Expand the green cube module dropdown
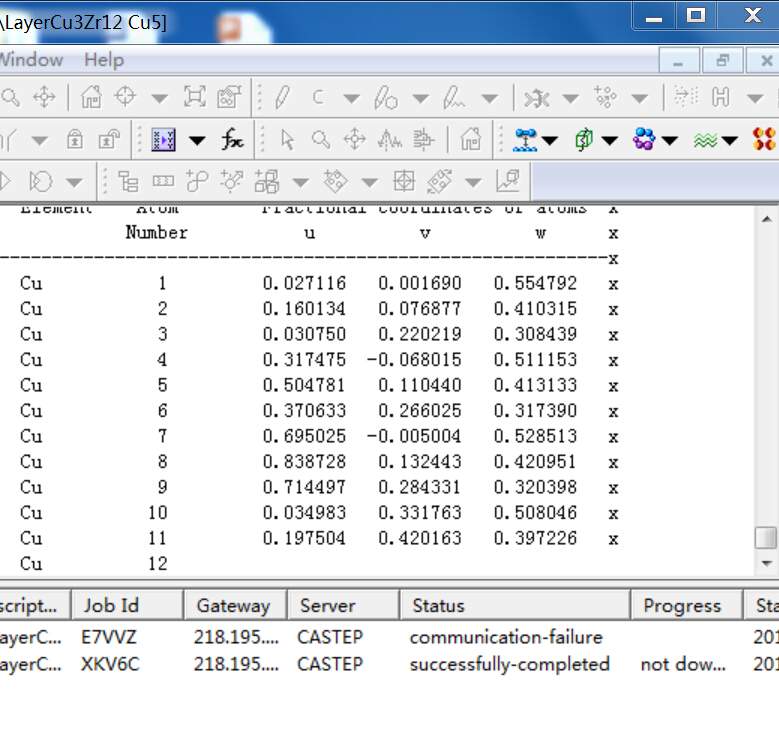Viewport: 779px width, 730px height. click(610, 141)
